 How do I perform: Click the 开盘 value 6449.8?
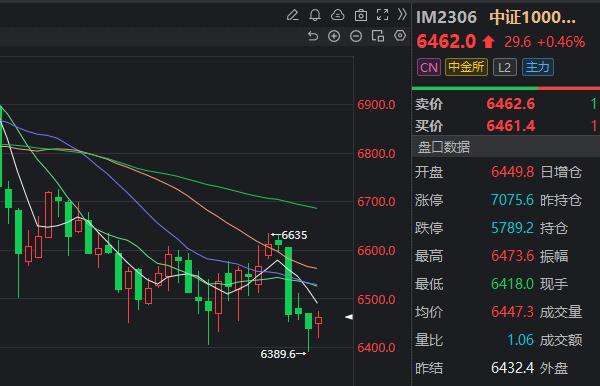point(512,172)
